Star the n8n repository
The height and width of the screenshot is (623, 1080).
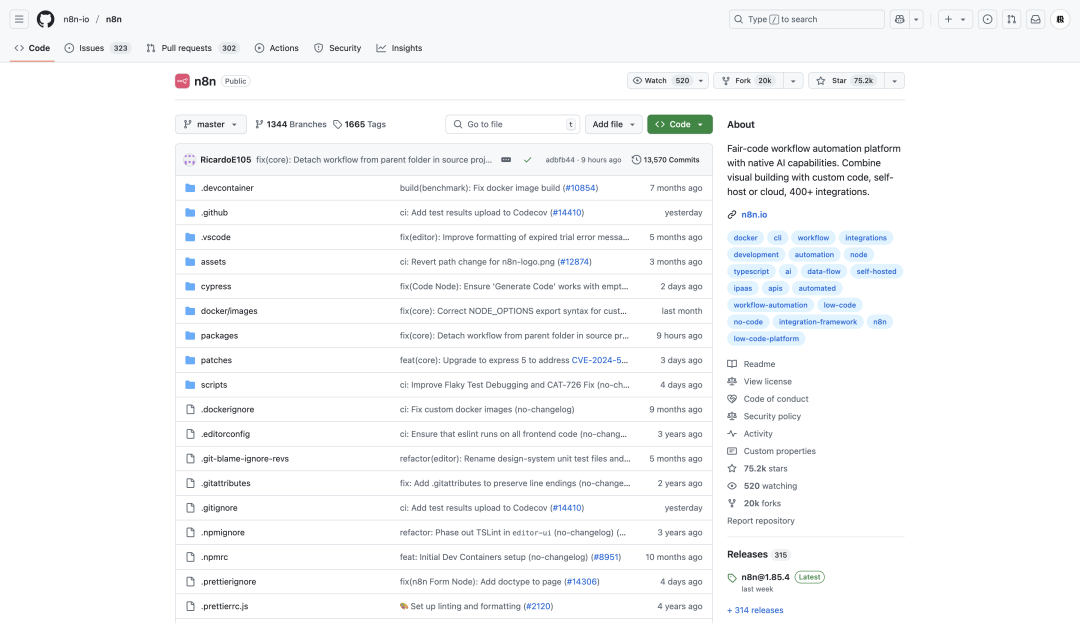tap(846, 81)
